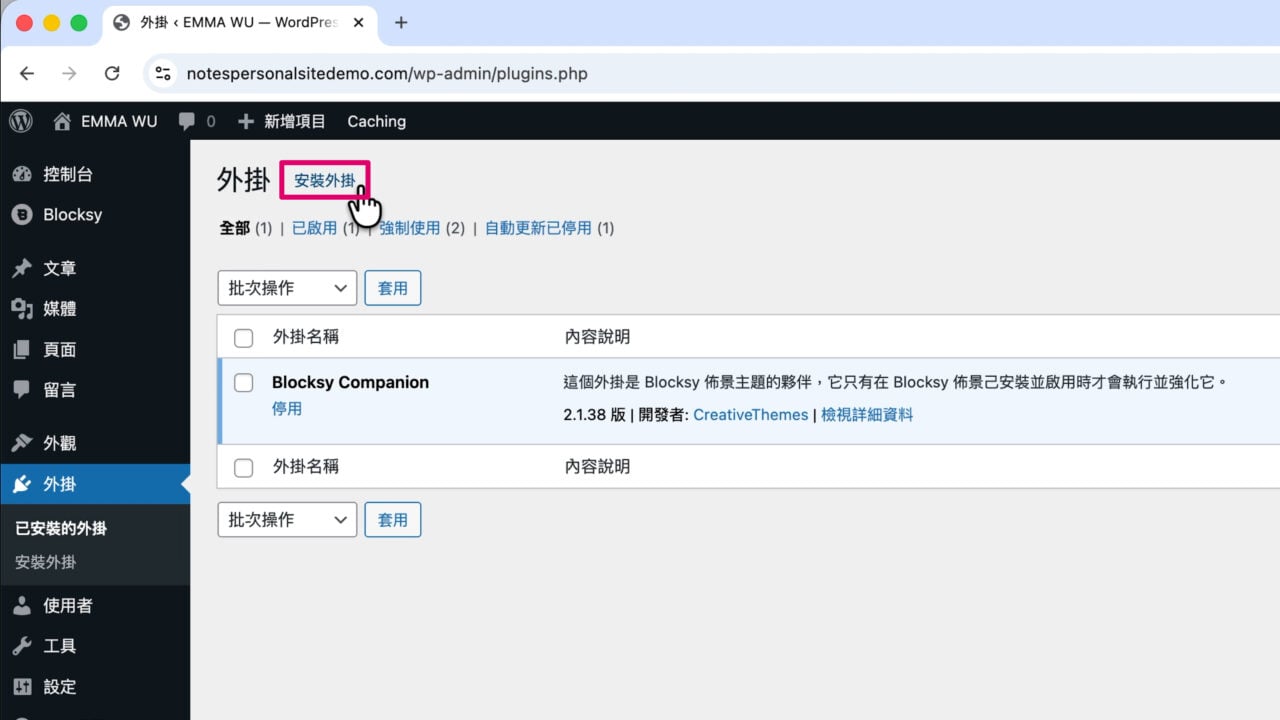Open 媒體 media library icon
The image size is (1280, 720).
pyautogui.click(x=22, y=309)
